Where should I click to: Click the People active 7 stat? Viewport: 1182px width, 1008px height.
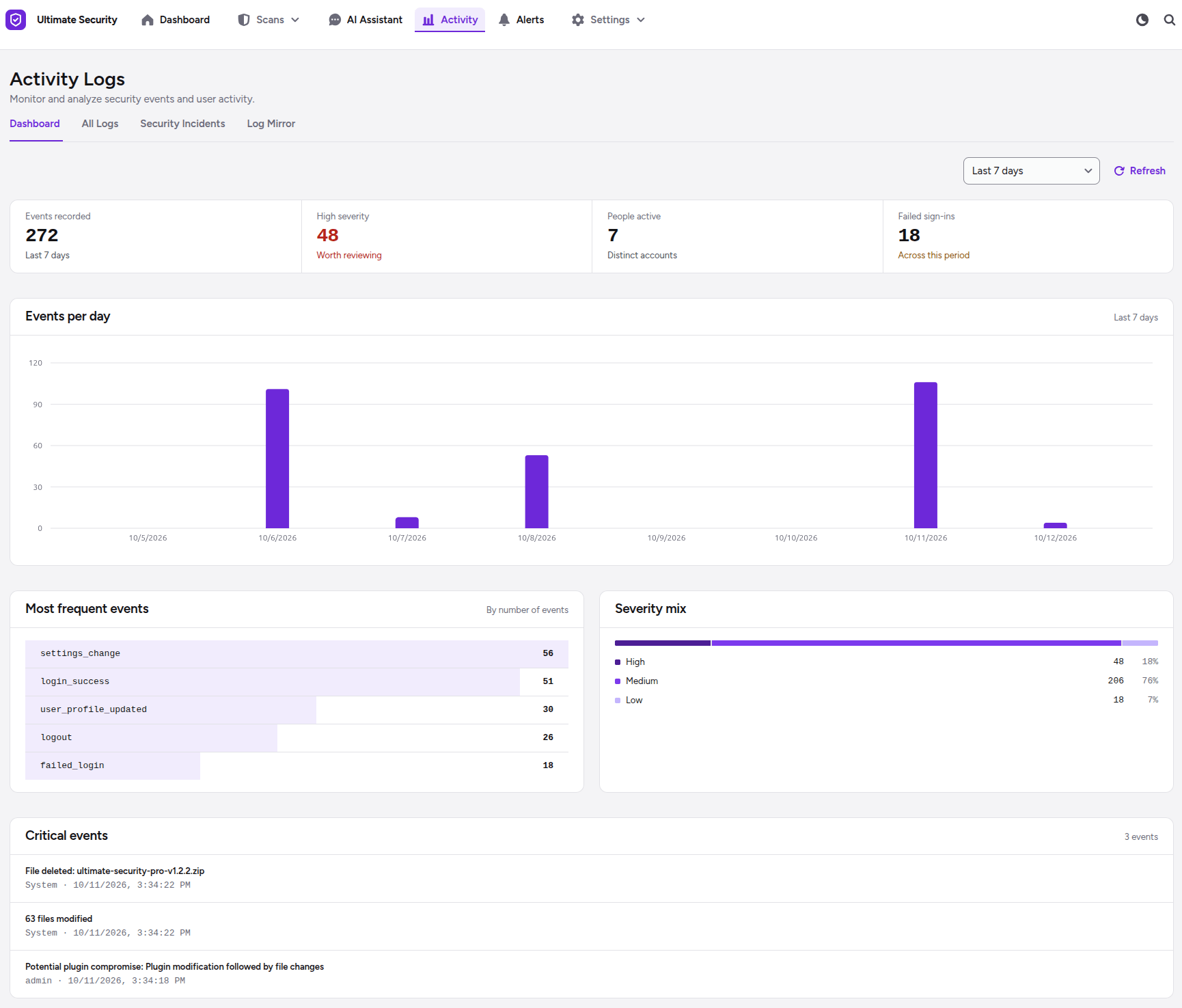(x=737, y=236)
